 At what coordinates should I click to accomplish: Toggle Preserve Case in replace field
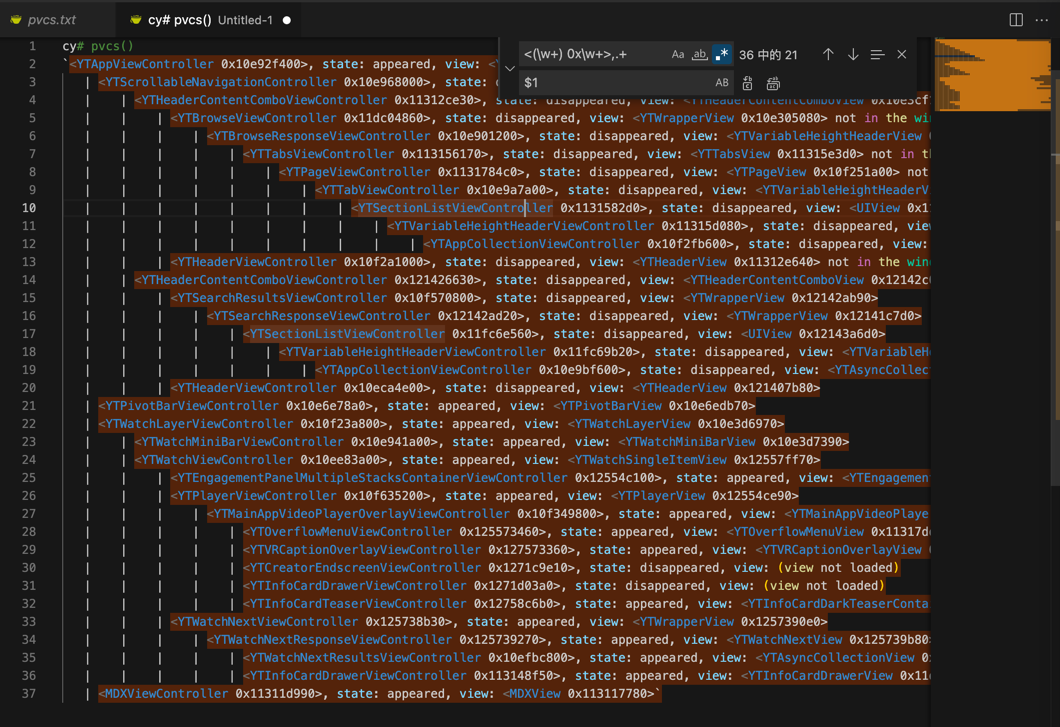click(722, 83)
